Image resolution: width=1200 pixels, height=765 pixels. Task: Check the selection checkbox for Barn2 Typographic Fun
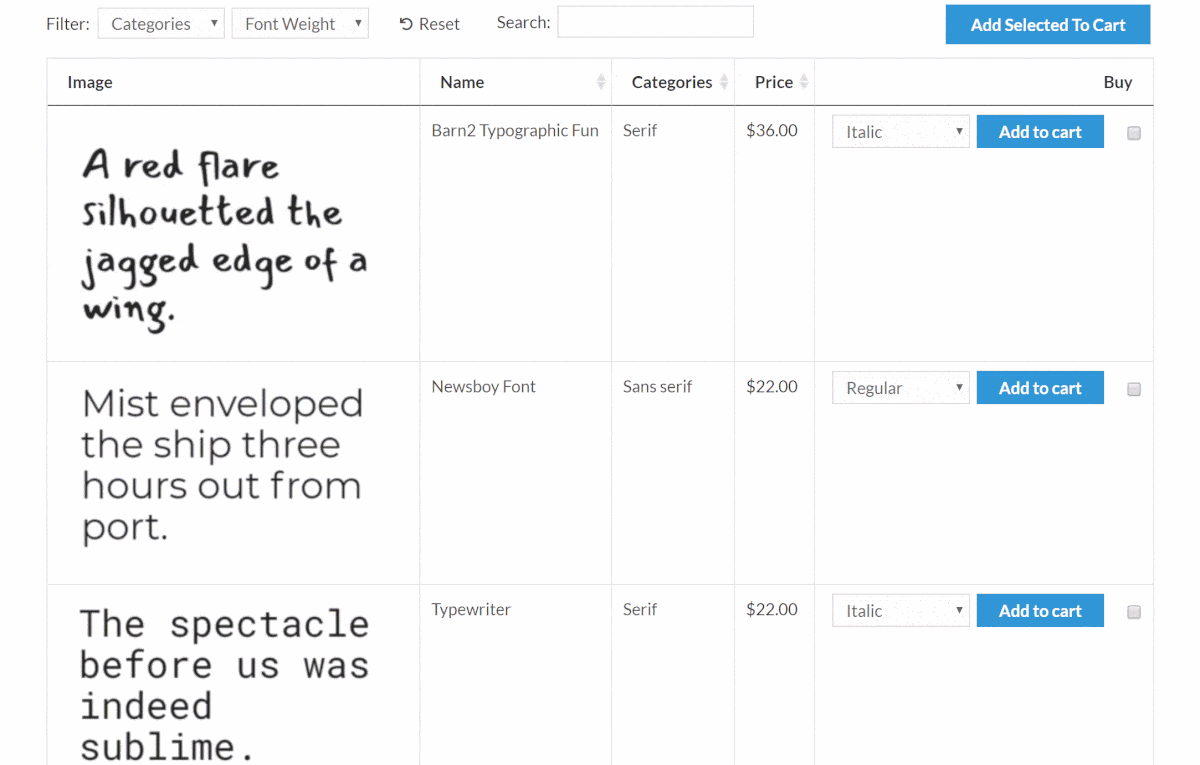coord(1134,132)
